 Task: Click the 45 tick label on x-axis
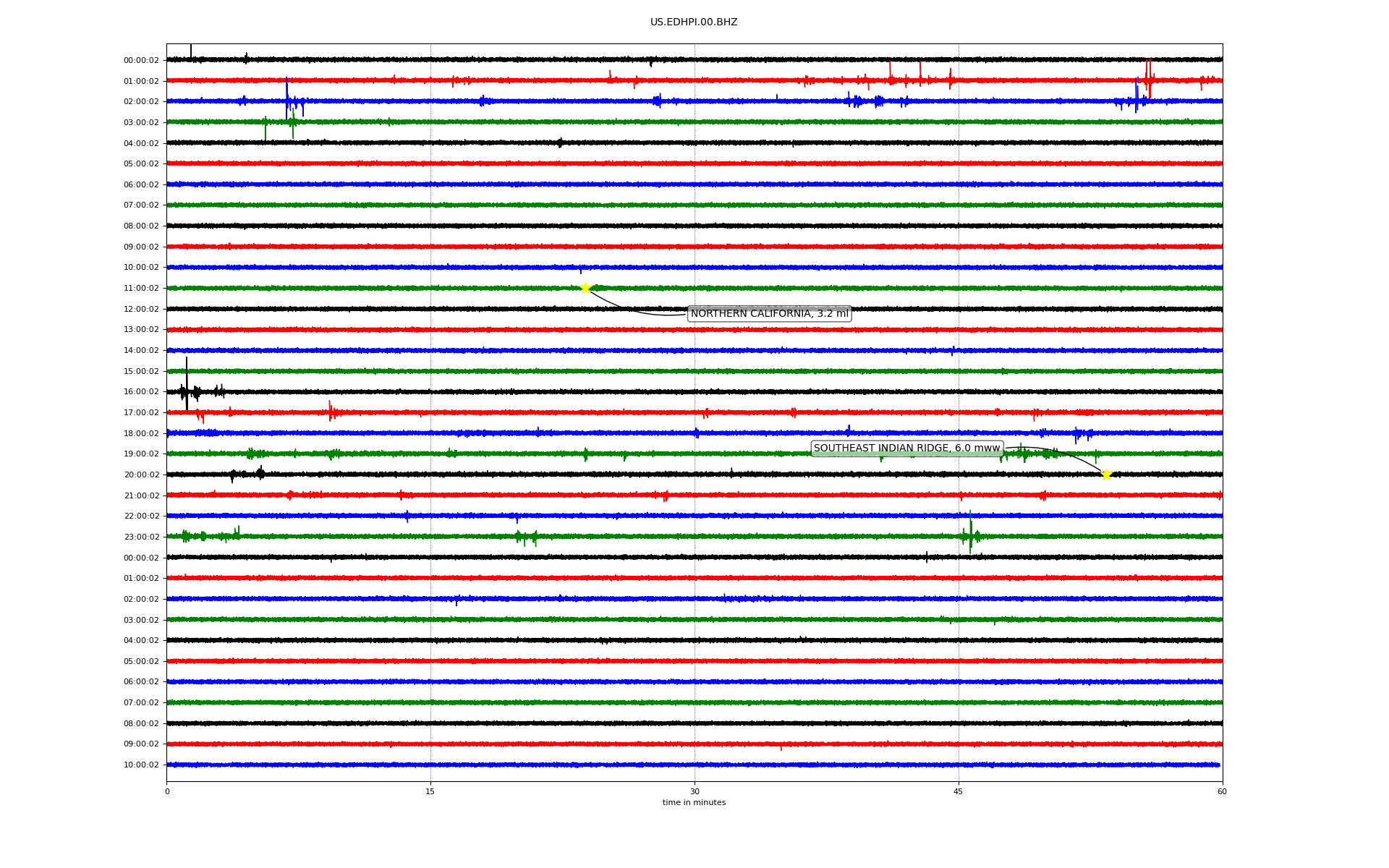(x=958, y=791)
